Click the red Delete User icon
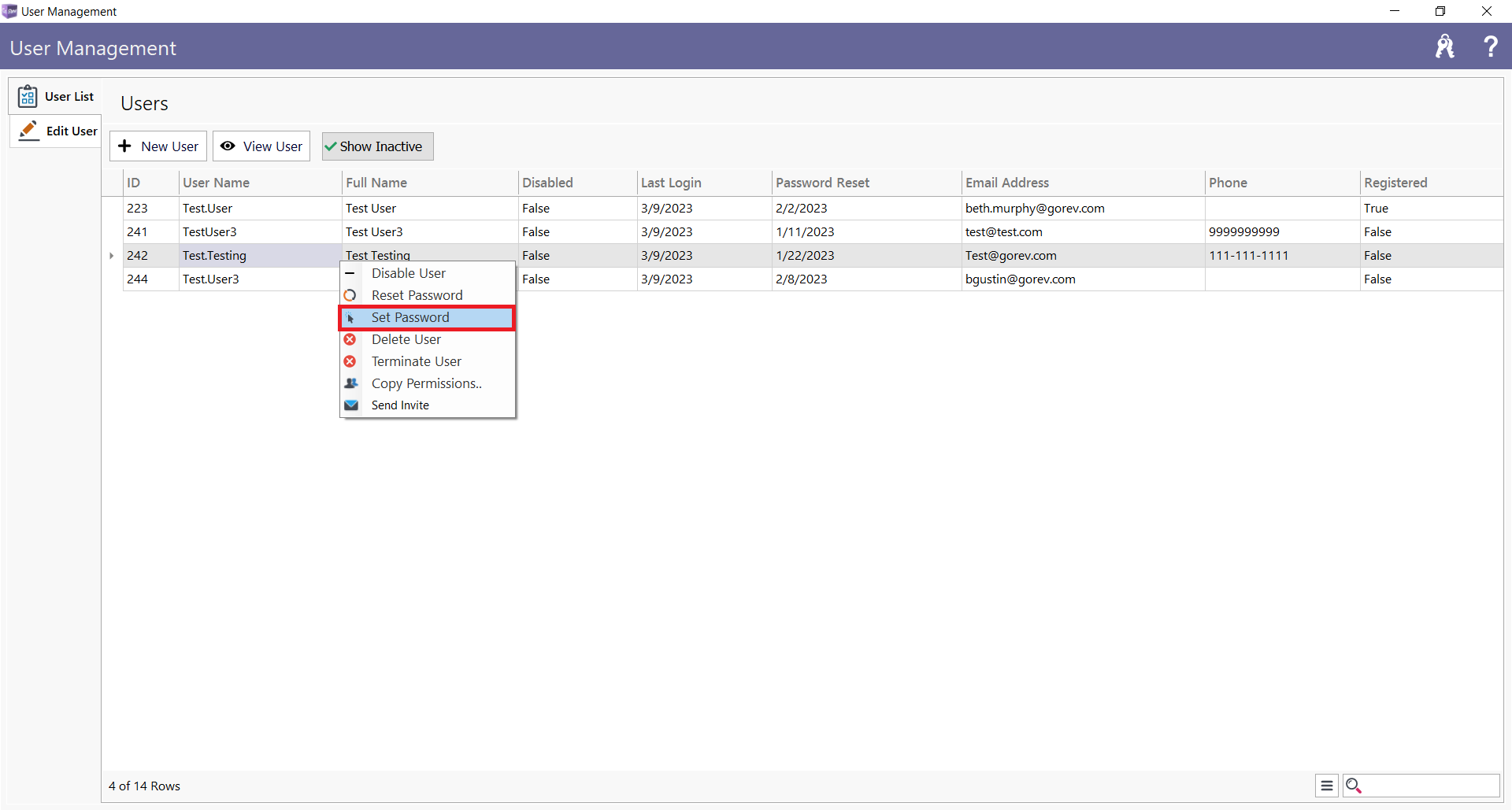This screenshot has width=1512, height=810. [350, 339]
